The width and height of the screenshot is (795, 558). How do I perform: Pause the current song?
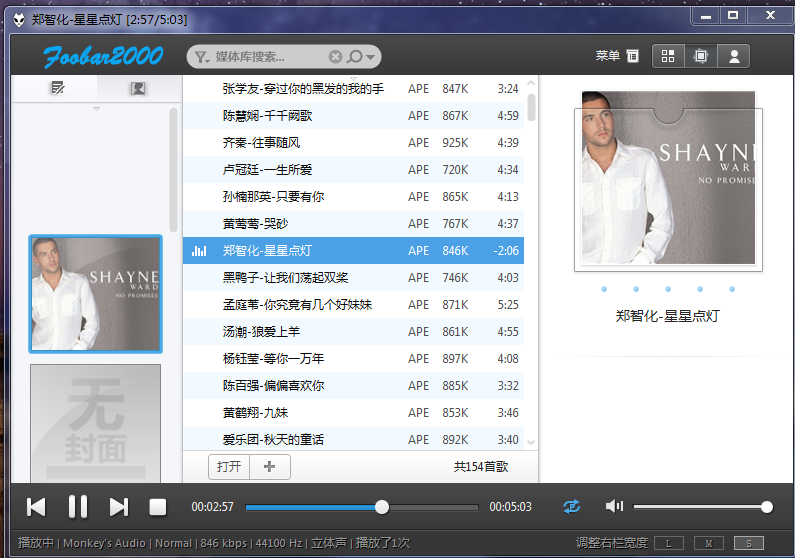click(x=78, y=507)
